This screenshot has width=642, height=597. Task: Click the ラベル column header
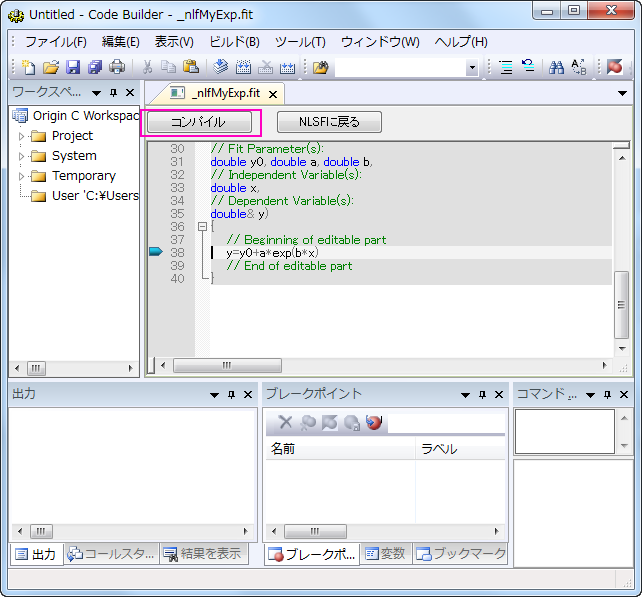tap(460, 449)
